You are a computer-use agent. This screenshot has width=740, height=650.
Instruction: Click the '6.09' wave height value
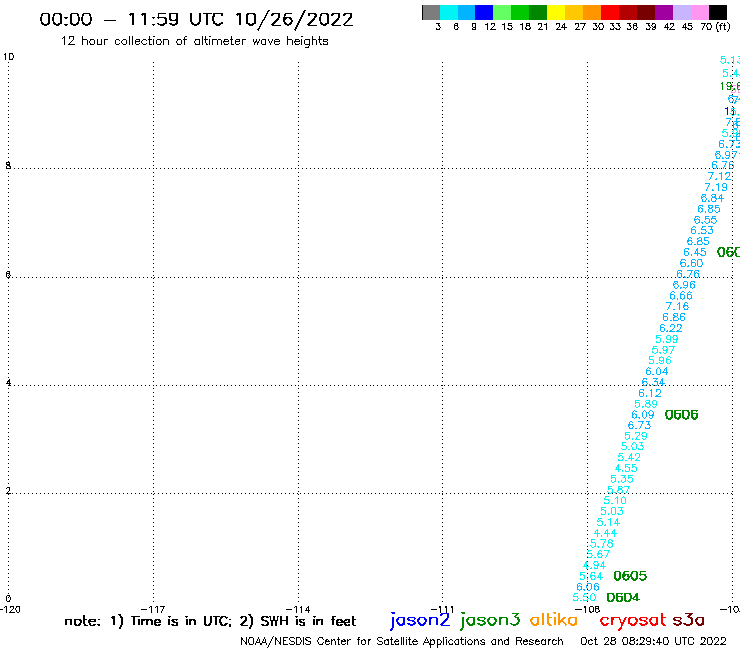(643, 415)
